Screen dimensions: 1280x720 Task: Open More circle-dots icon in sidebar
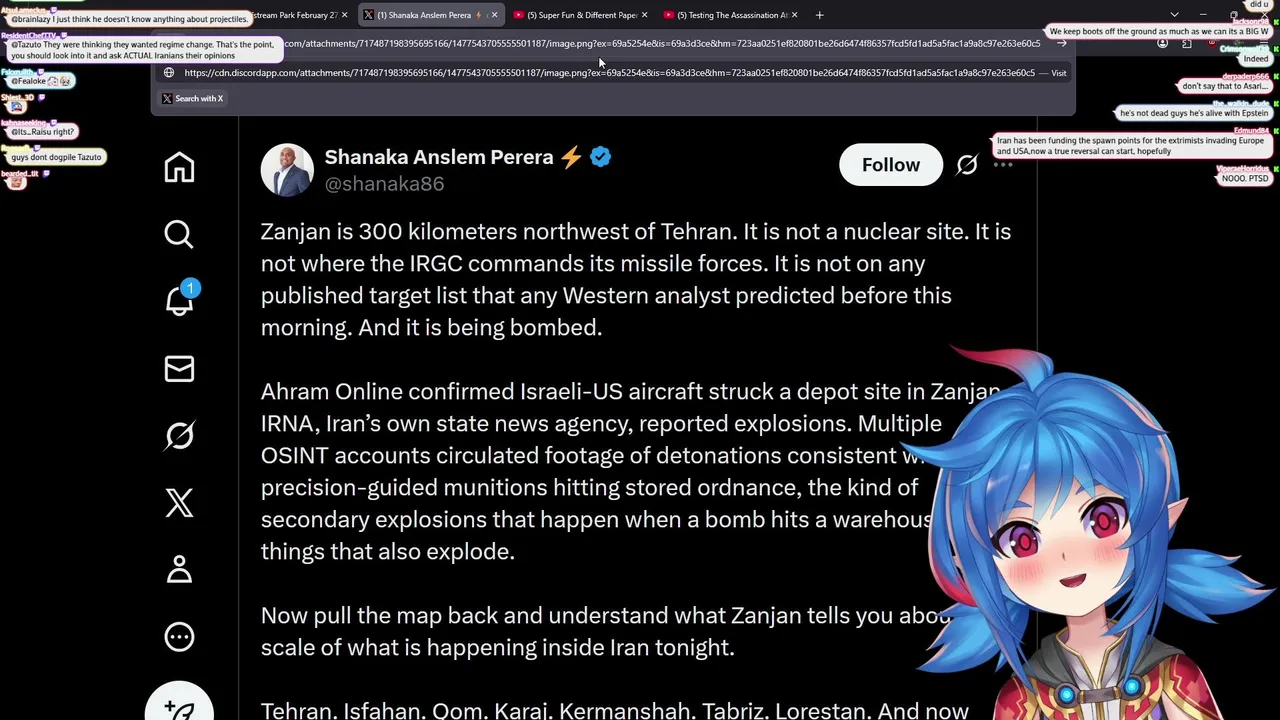pyautogui.click(x=179, y=637)
